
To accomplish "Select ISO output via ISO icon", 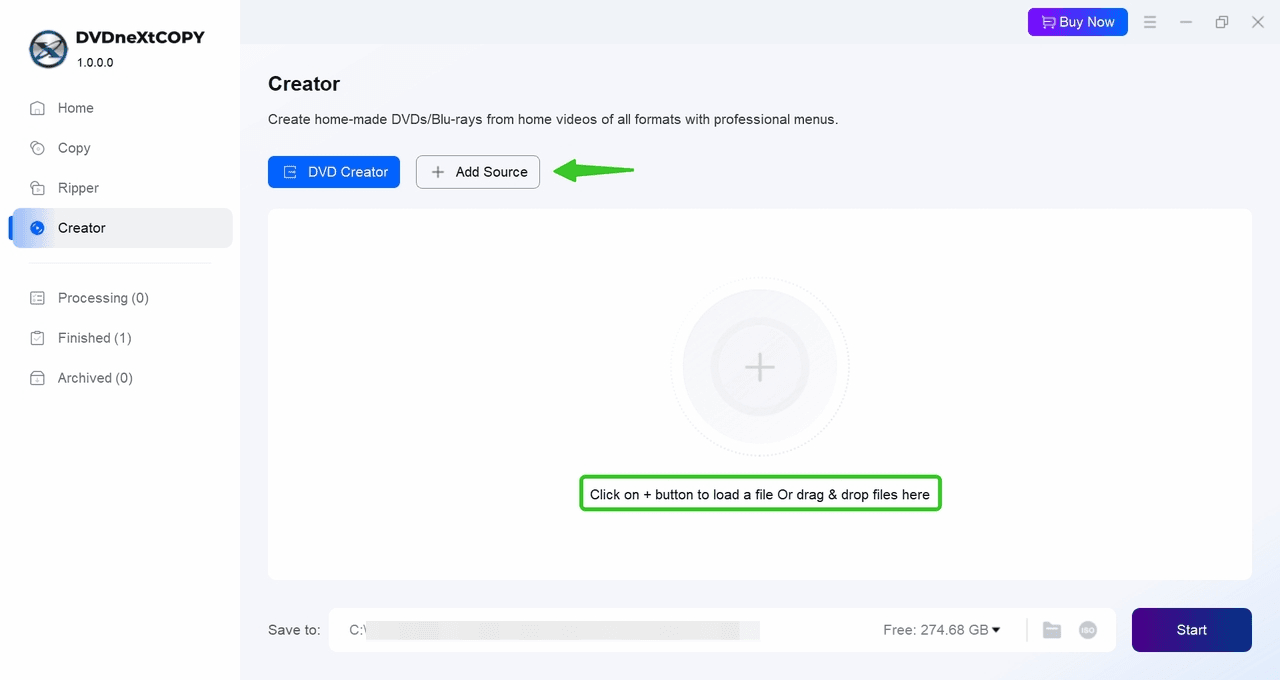I will (x=1088, y=630).
